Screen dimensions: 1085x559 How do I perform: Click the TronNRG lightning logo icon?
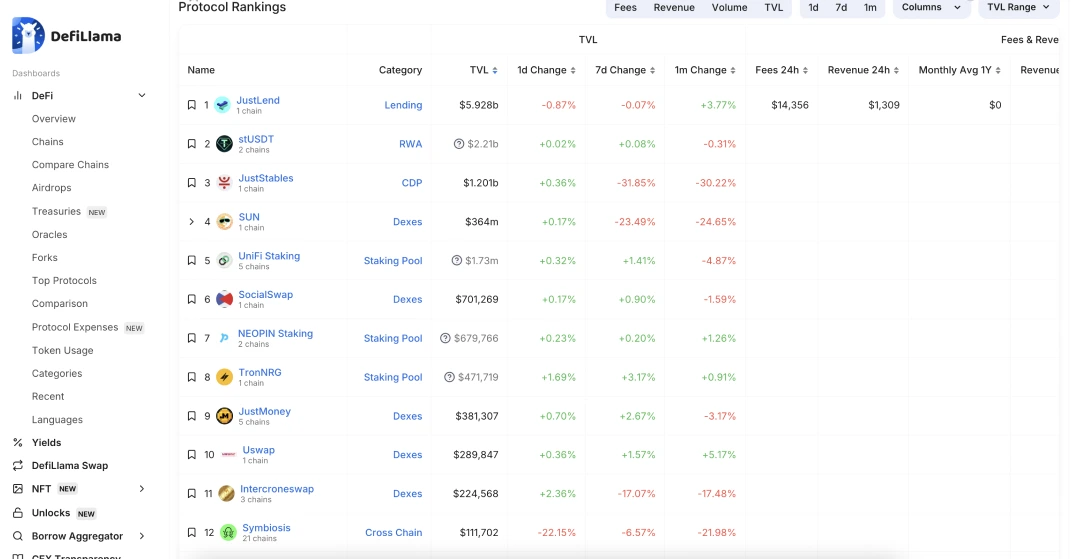click(x=224, y=377)
